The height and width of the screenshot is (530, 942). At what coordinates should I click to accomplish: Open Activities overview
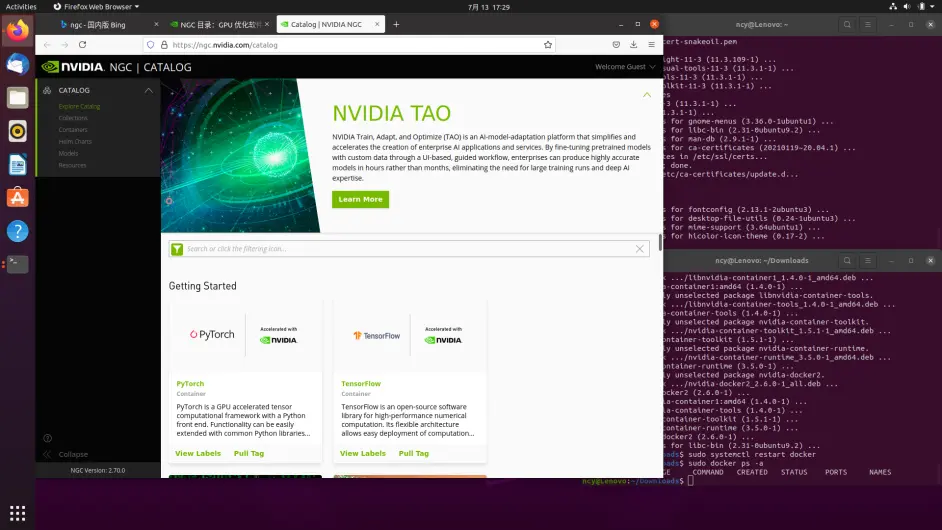[x=21, y=7]
